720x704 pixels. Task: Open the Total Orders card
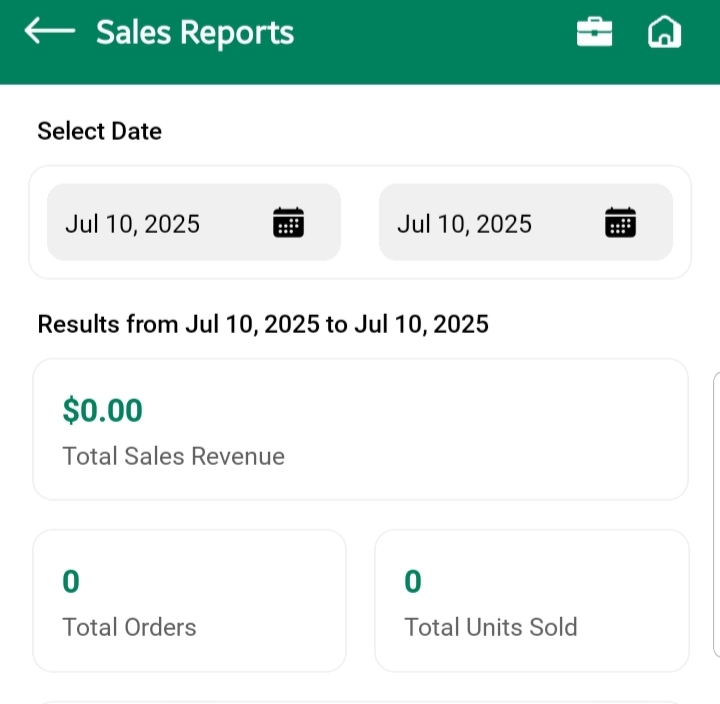(189, 600)
